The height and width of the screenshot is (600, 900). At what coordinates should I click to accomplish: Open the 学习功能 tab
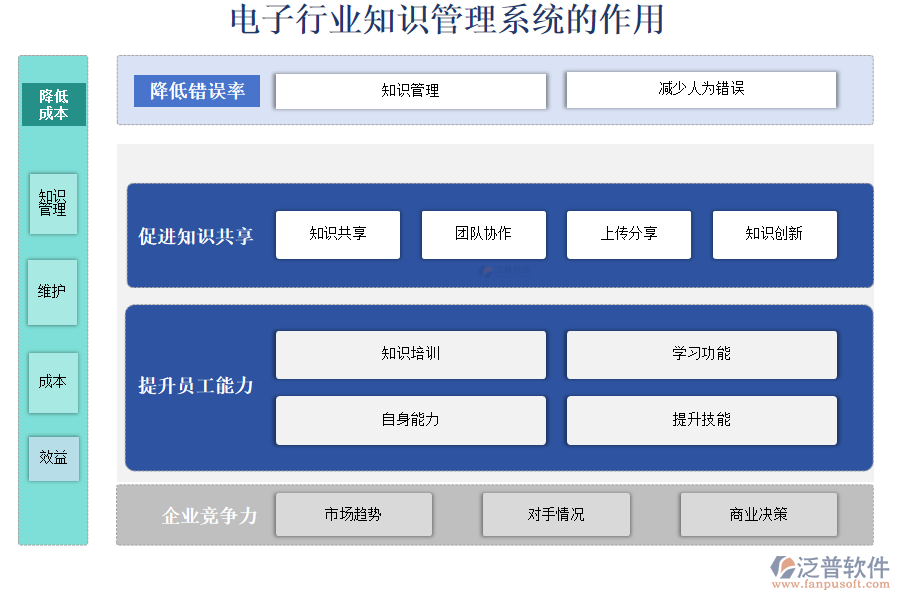[x=701, y=354]
